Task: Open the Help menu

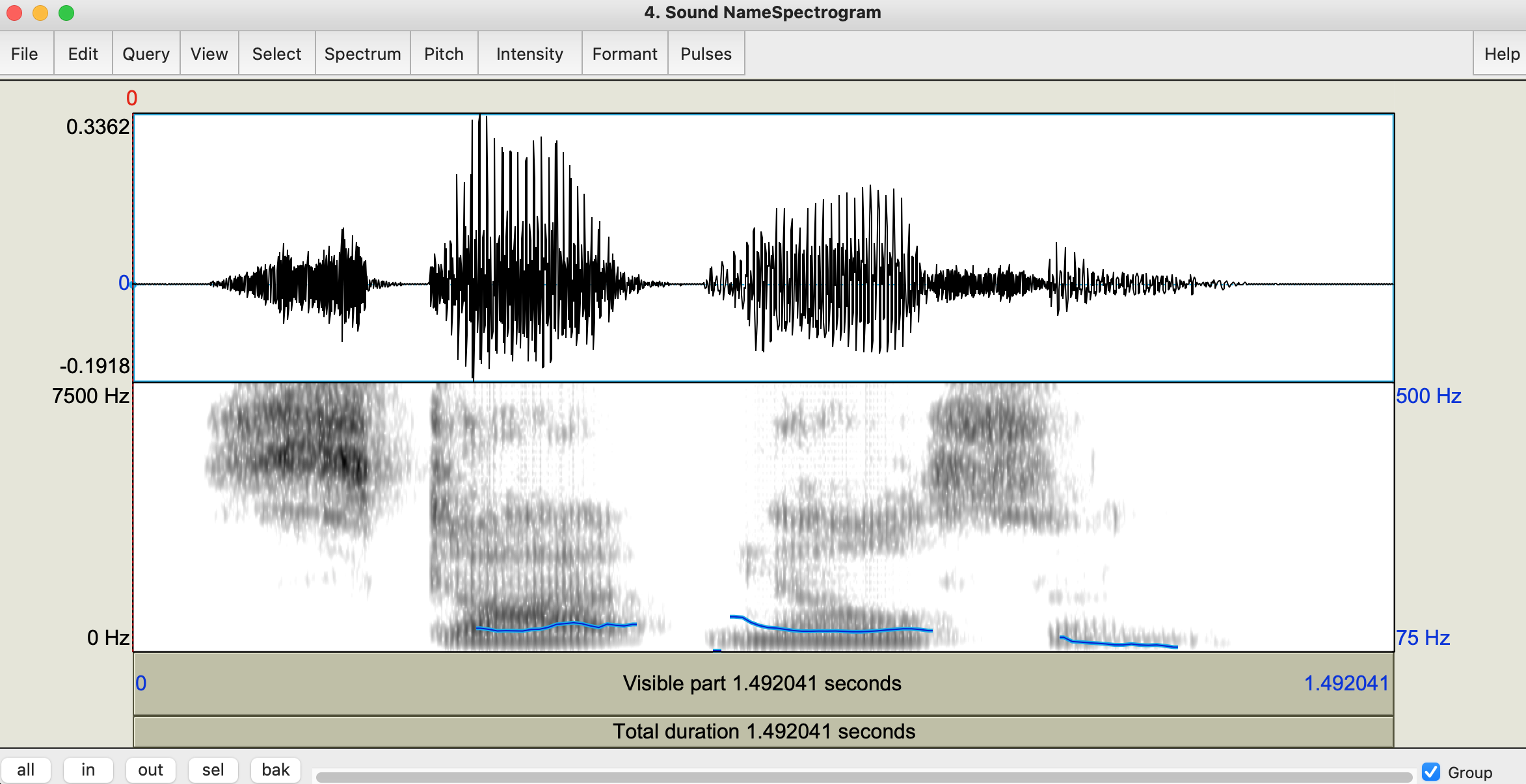Action: (1501, 54)
